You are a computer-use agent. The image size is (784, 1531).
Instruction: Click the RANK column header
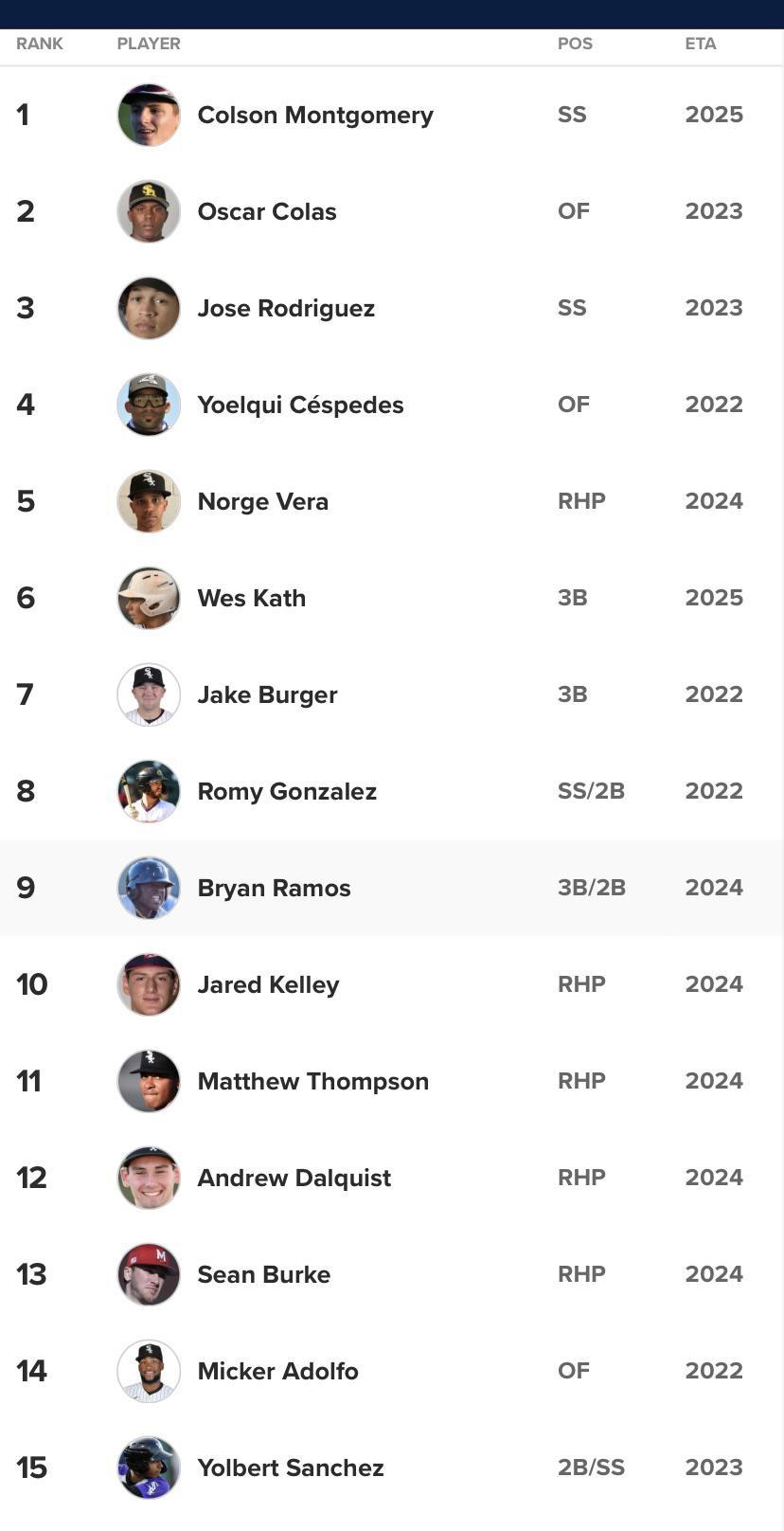point(40,44)
